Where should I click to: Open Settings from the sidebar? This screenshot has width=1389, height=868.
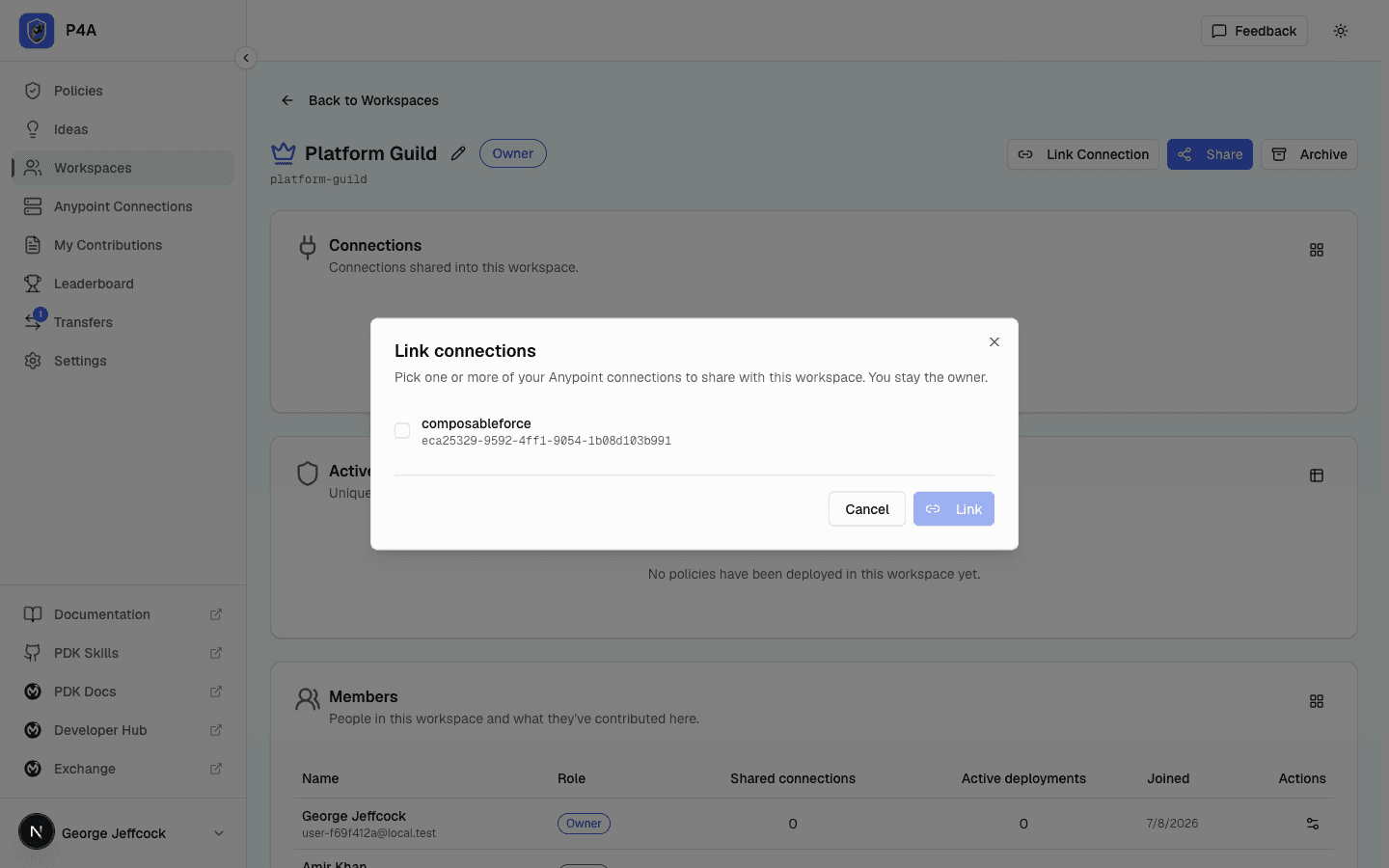[123, 361]
